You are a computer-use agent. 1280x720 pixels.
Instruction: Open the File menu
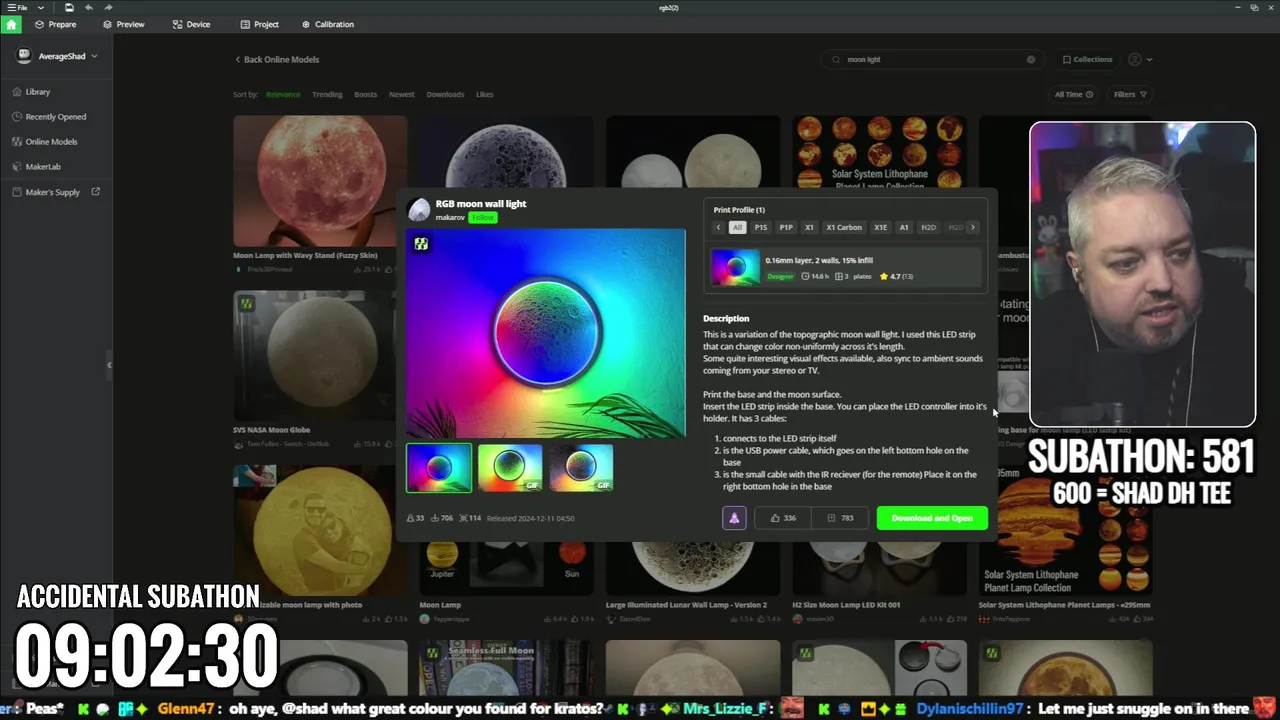pyautogui.click(x=19, y=7)
